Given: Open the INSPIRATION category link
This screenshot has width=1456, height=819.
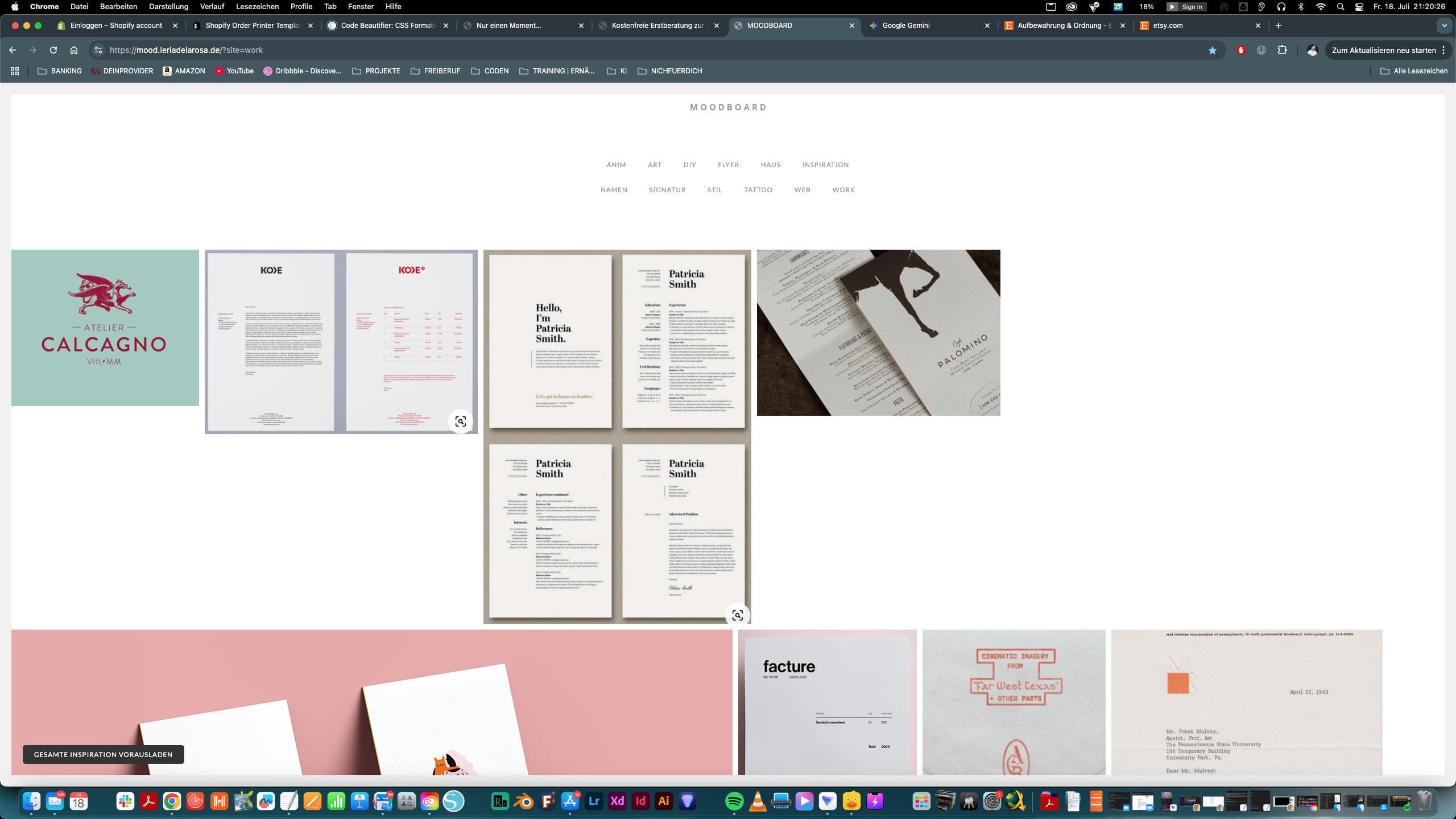Looking at the screenshot, I should click(825, 165).
